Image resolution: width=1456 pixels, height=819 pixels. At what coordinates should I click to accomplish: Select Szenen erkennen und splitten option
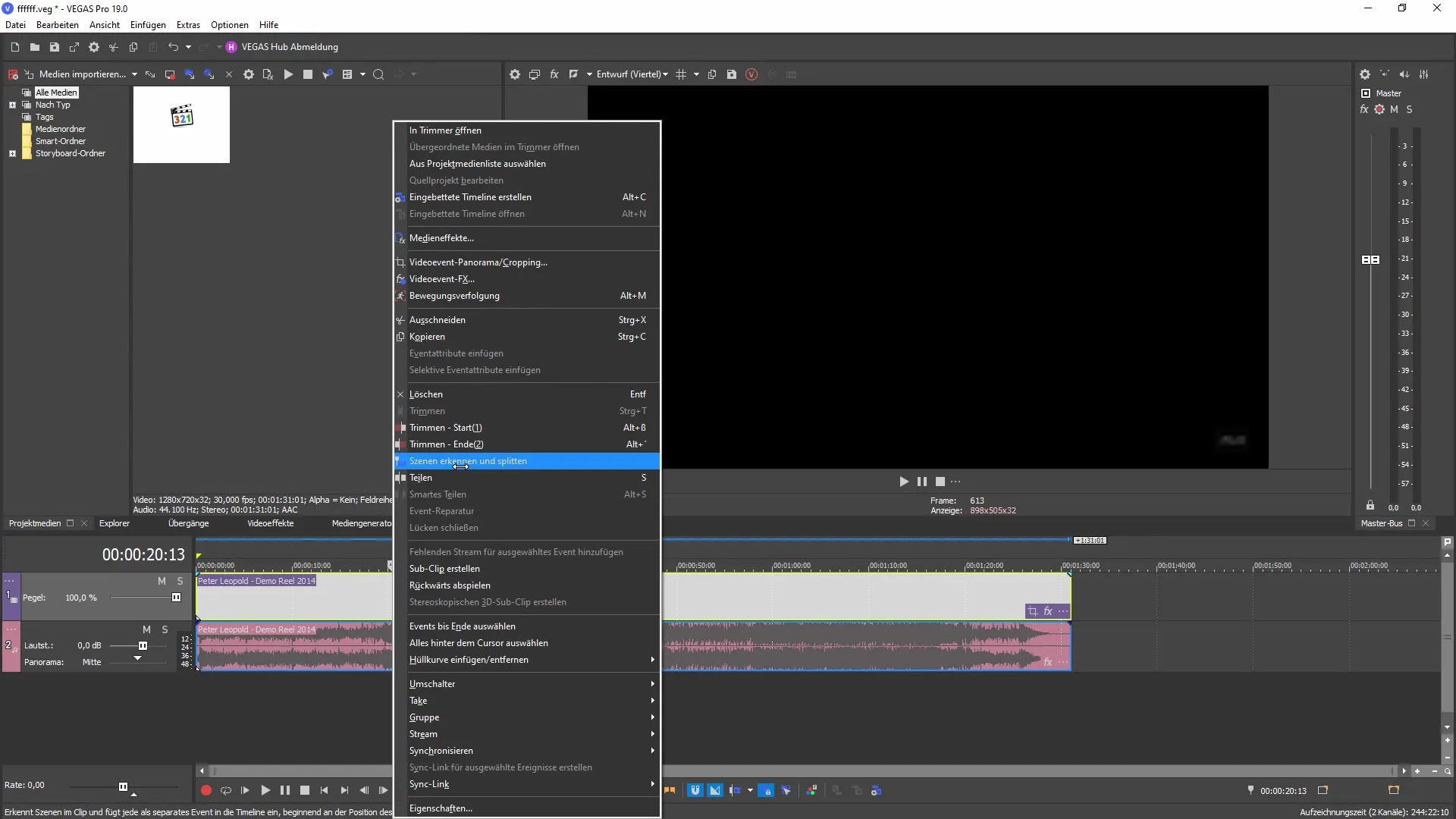click(469, 461)
